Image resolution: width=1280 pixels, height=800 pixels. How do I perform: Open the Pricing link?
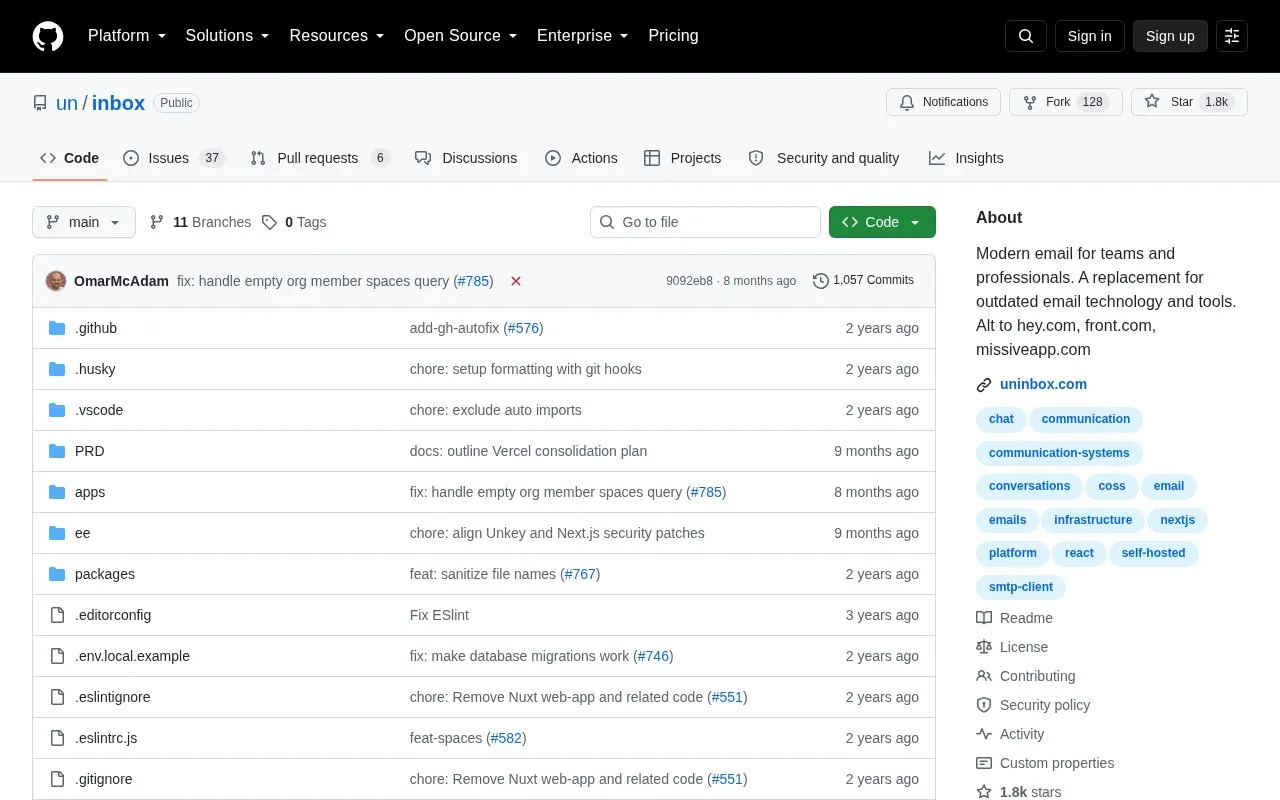point(673,36)
